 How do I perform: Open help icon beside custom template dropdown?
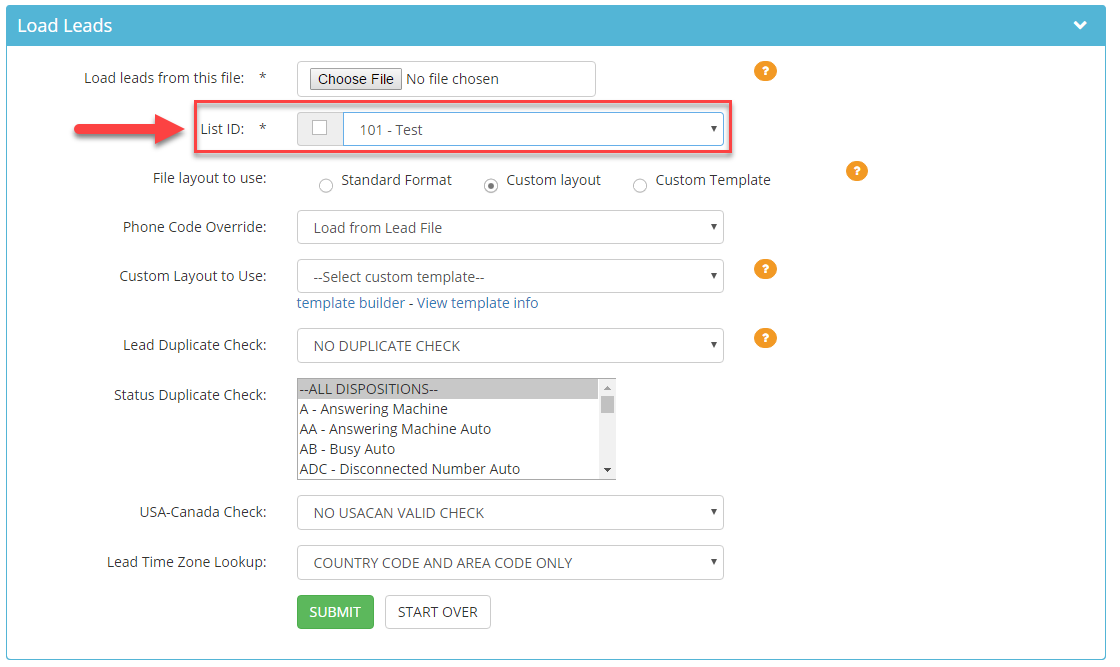click(765, 269)
